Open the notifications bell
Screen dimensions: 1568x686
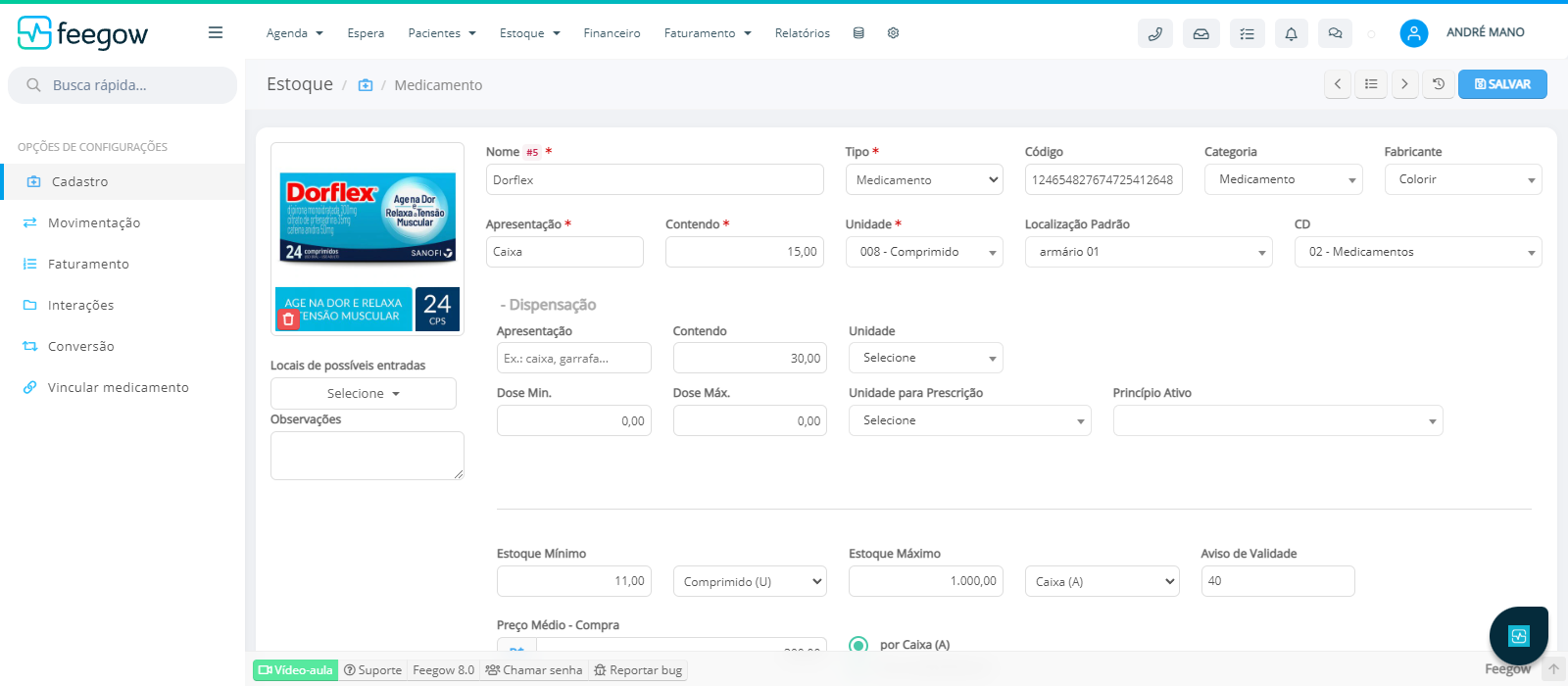(x=1292, y=33)
